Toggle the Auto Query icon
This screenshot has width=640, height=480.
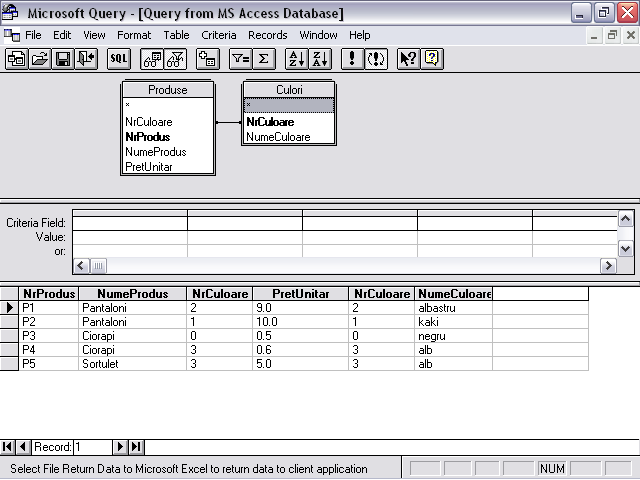376,59
